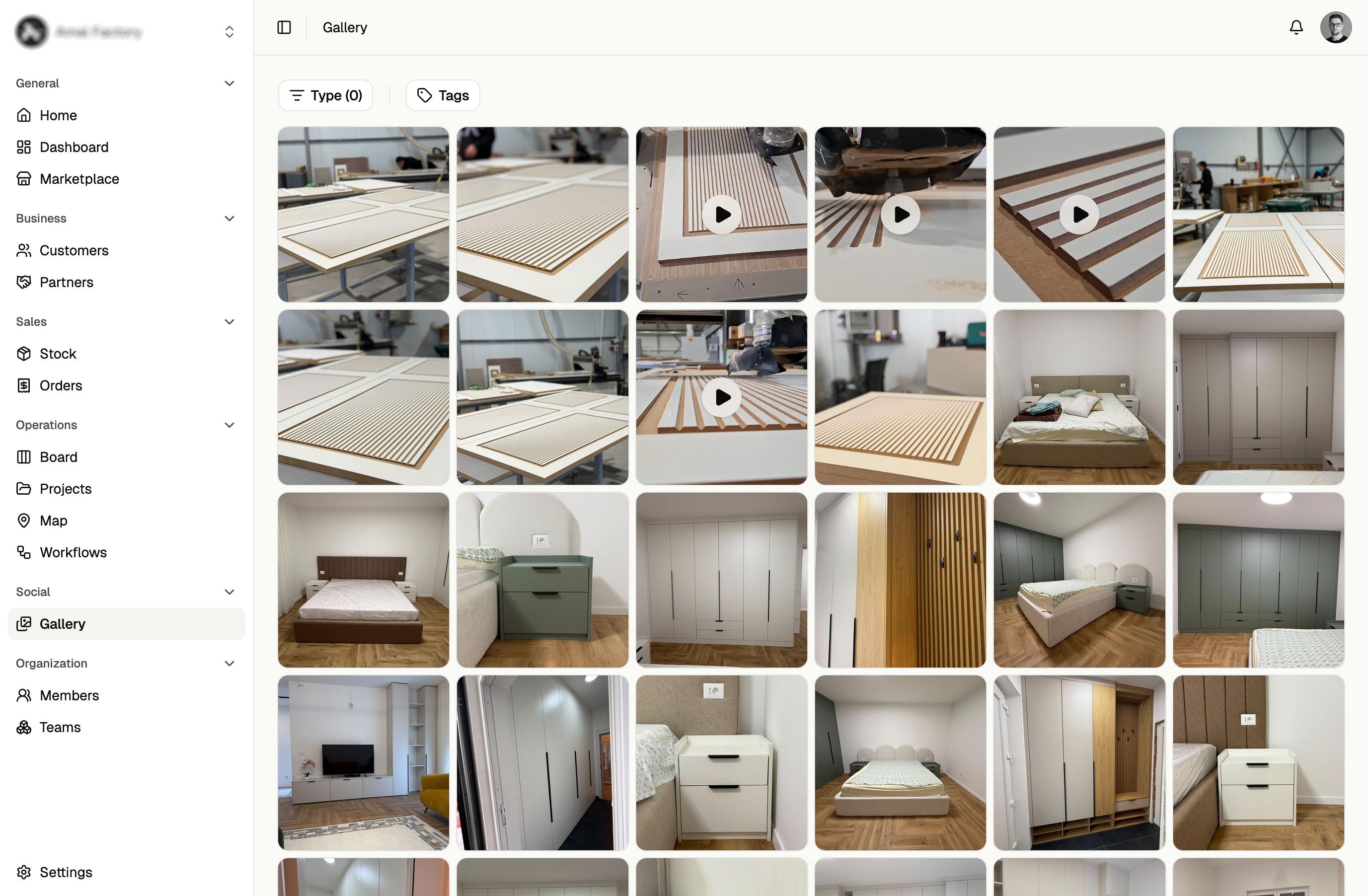Open Map label in sidebar
1368x896 pixels.
click(x=54, y=521)
